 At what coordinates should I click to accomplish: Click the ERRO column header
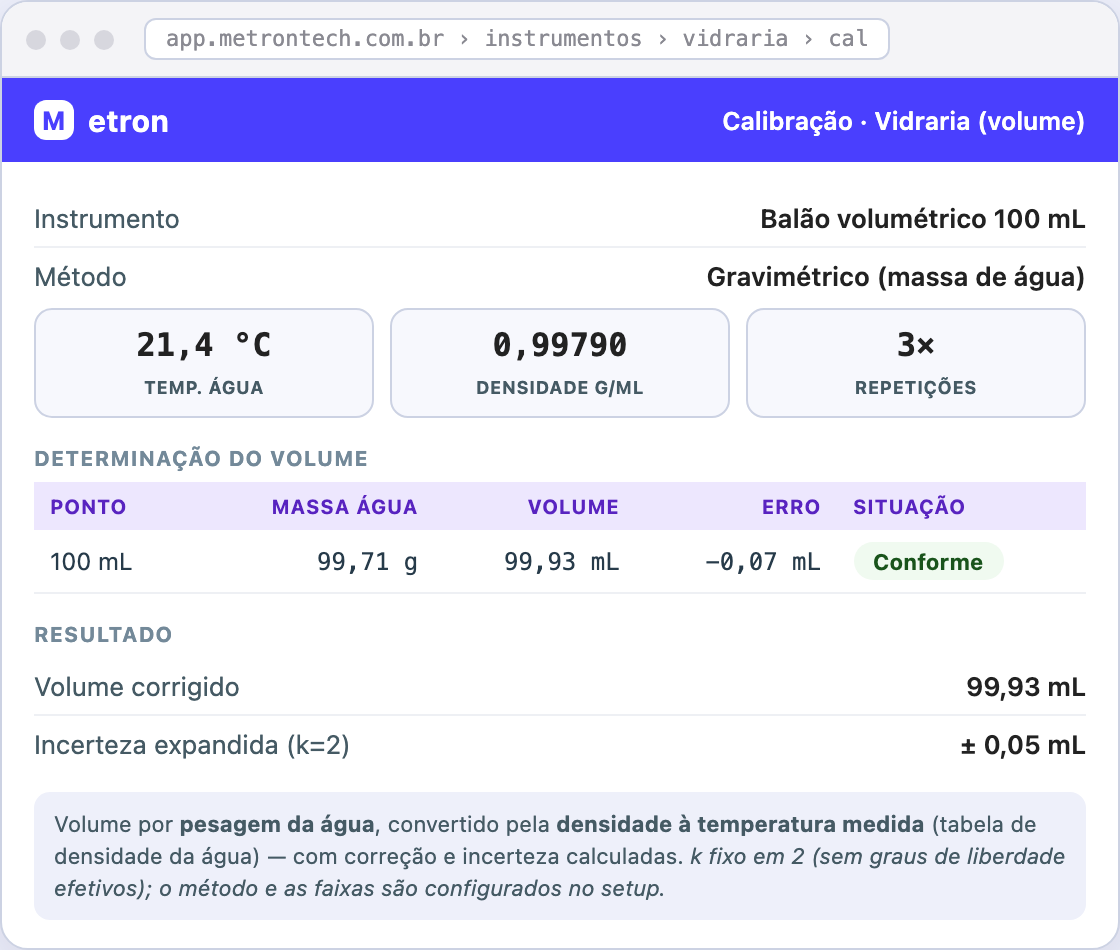[x=791, y=507]
